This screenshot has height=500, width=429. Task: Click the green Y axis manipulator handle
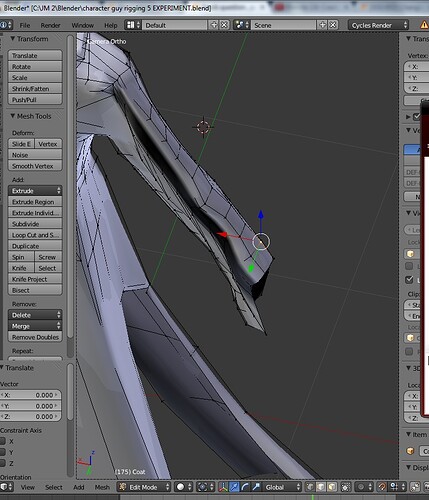(x=251, y=267)
